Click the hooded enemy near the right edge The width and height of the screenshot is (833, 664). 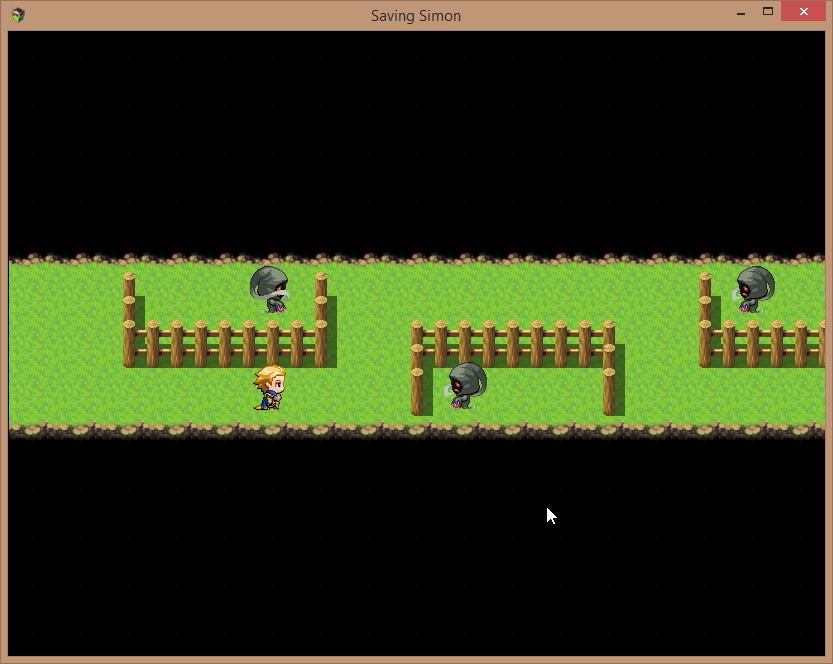(753, 290)
